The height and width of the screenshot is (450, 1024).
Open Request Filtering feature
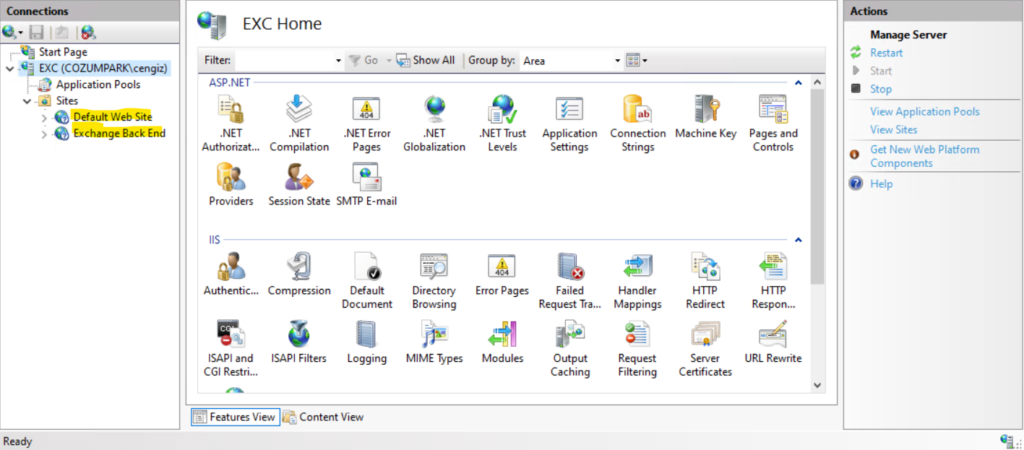638,349
